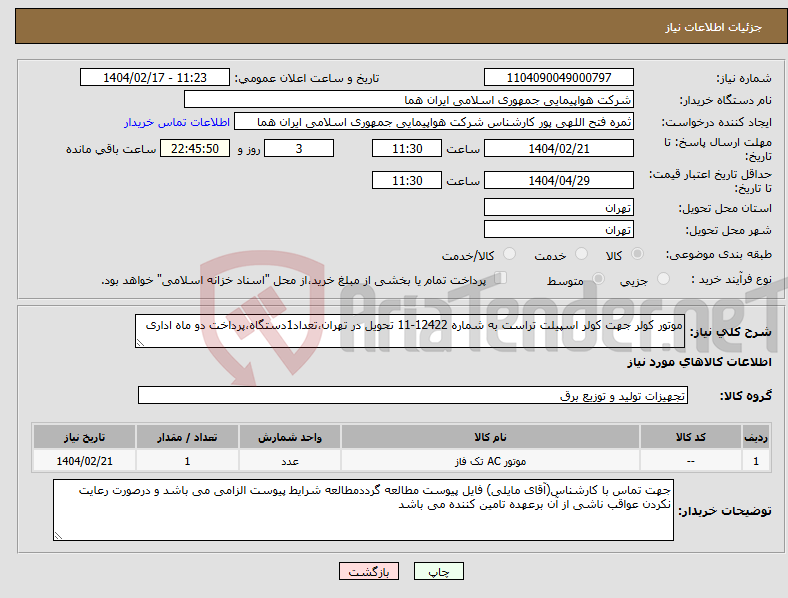Click the remaining time 22:45:50 field

[x=195, y=149]
